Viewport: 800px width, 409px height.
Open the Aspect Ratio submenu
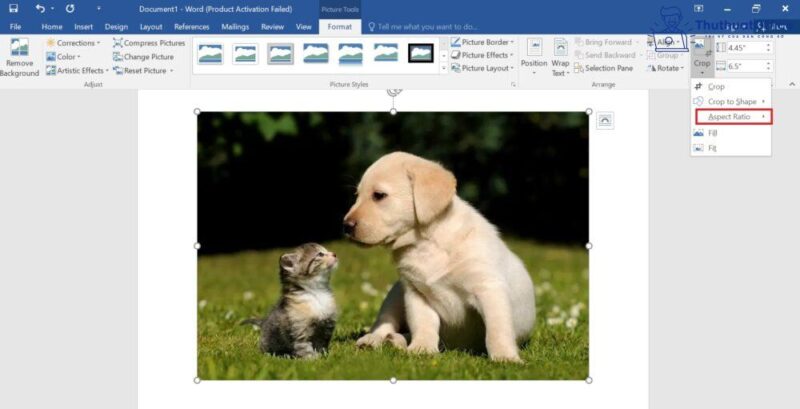734,117
